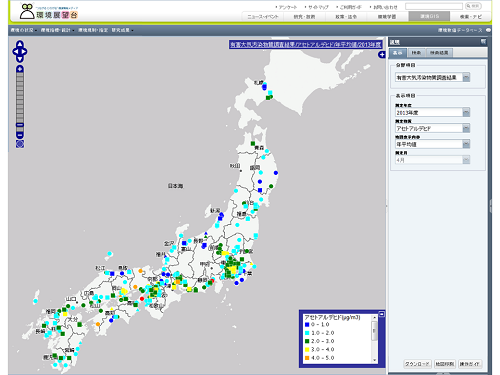The height and width of the screenshot is (375, 500).
Task: Open the 環境数値データベース link
Action: tap(460, 30)
